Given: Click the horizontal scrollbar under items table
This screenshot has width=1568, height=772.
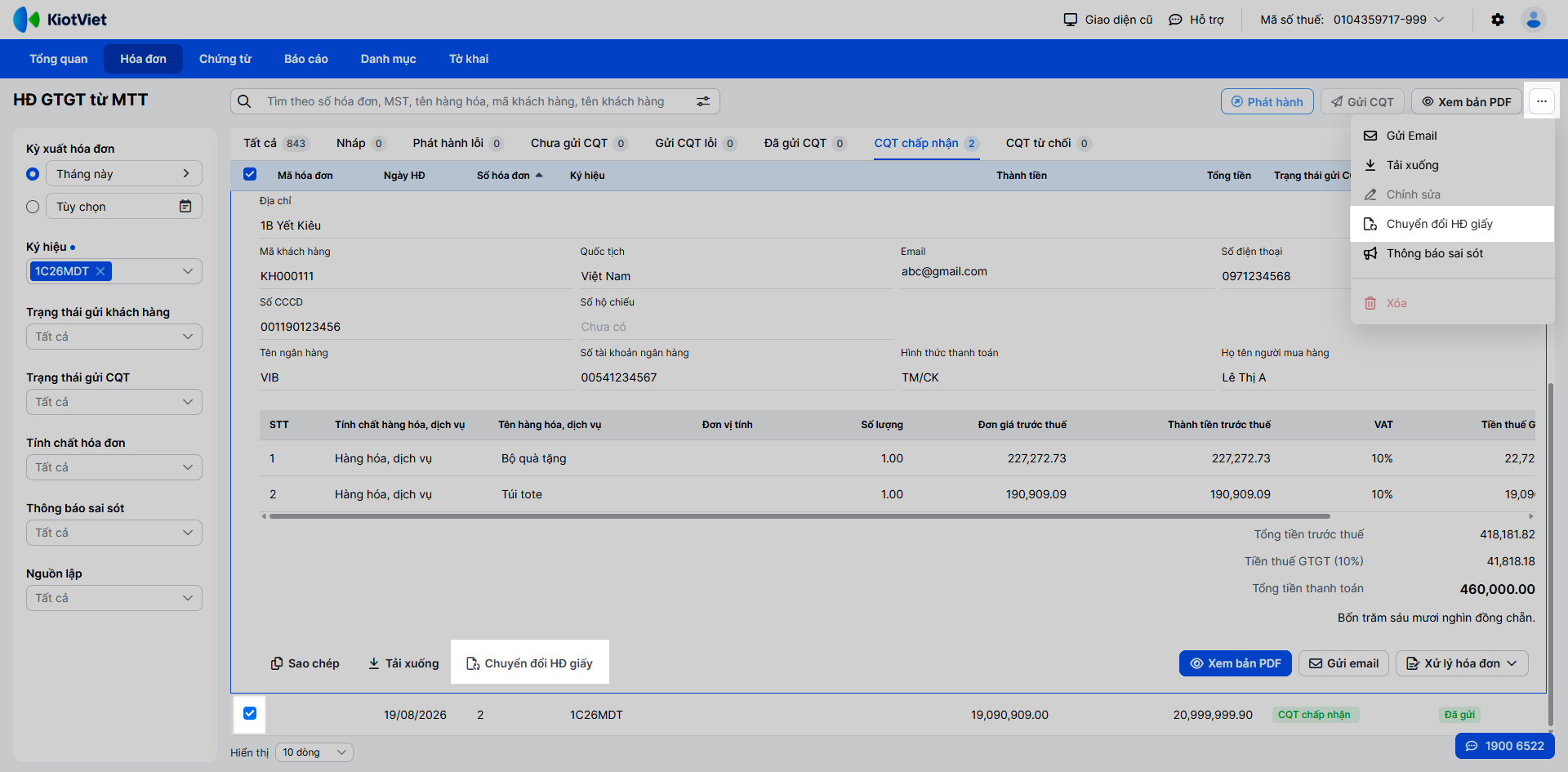Looking at the screenshot, I should point(800,516).
